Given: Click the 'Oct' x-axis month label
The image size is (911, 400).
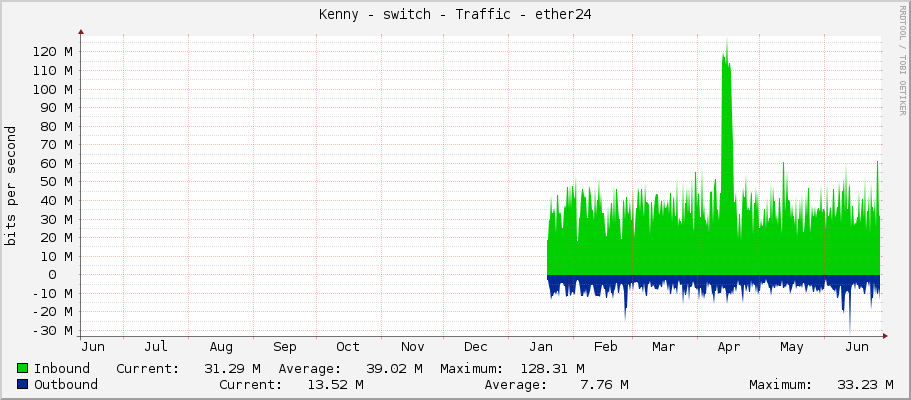Looking at the screenshot, I should [347, 347].
